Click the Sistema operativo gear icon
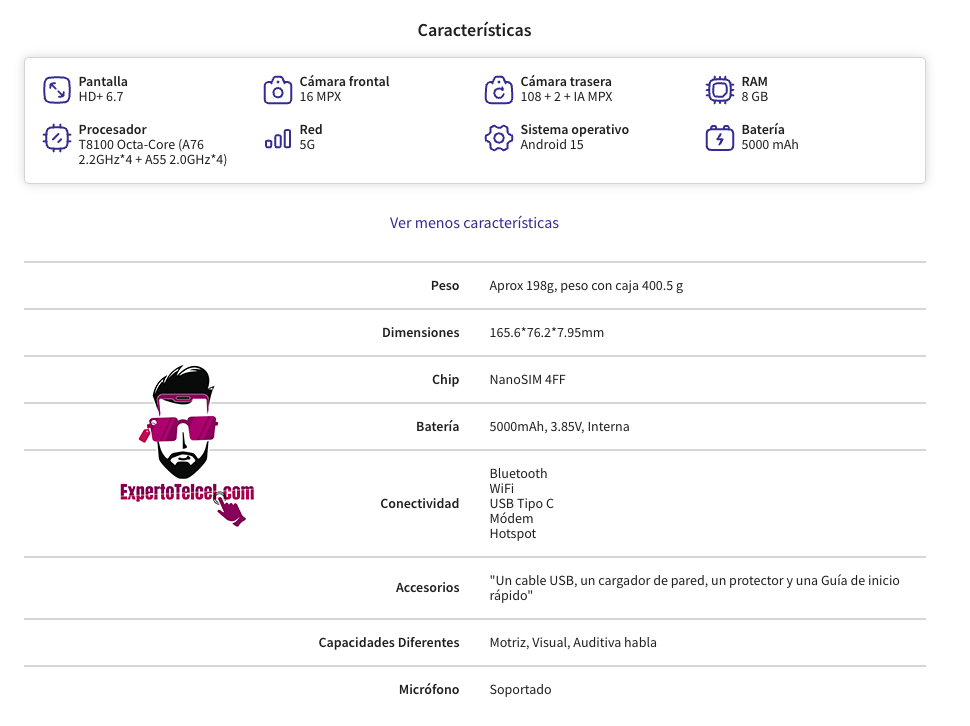Viewport: 970px width, 726px height. pyautogui.click(x=499, y=138)
